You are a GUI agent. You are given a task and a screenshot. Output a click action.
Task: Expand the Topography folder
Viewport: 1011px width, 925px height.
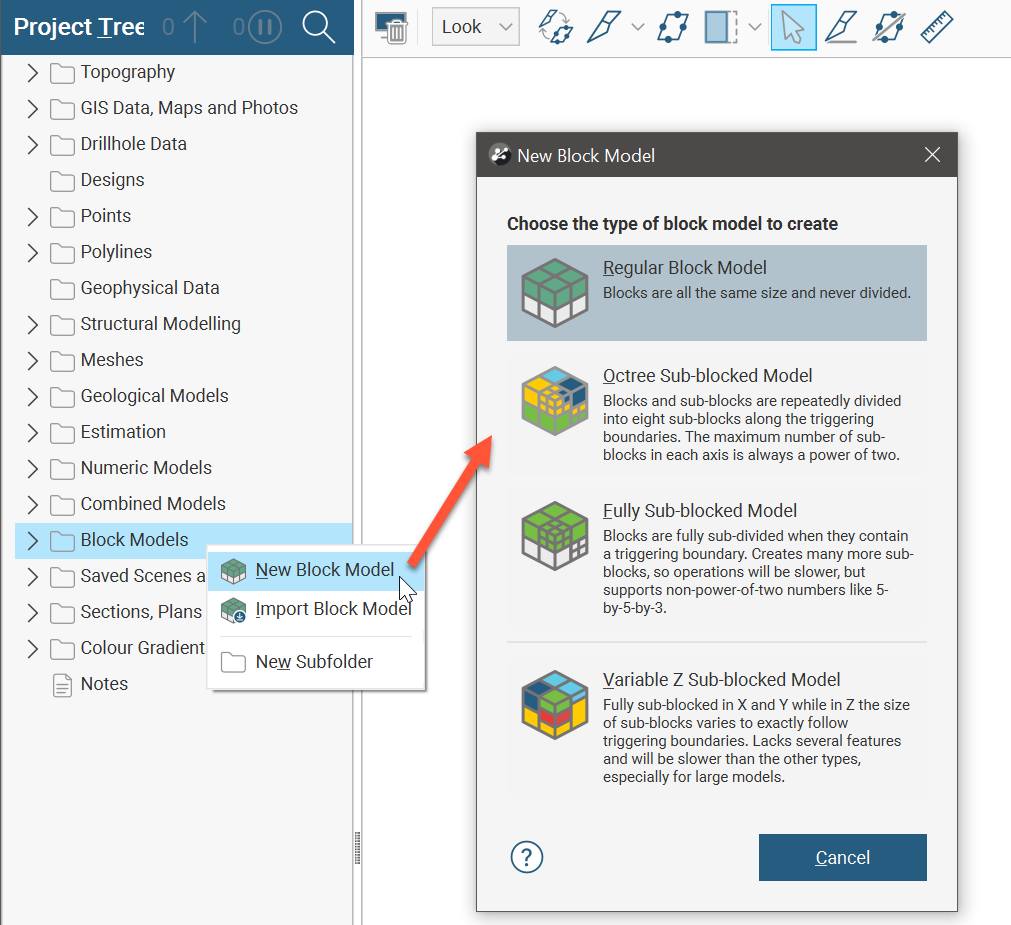coord(33,72)
